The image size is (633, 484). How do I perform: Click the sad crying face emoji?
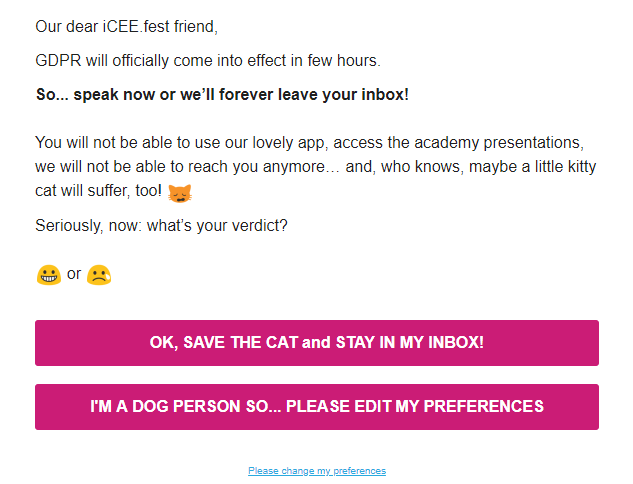pos(99,275)
